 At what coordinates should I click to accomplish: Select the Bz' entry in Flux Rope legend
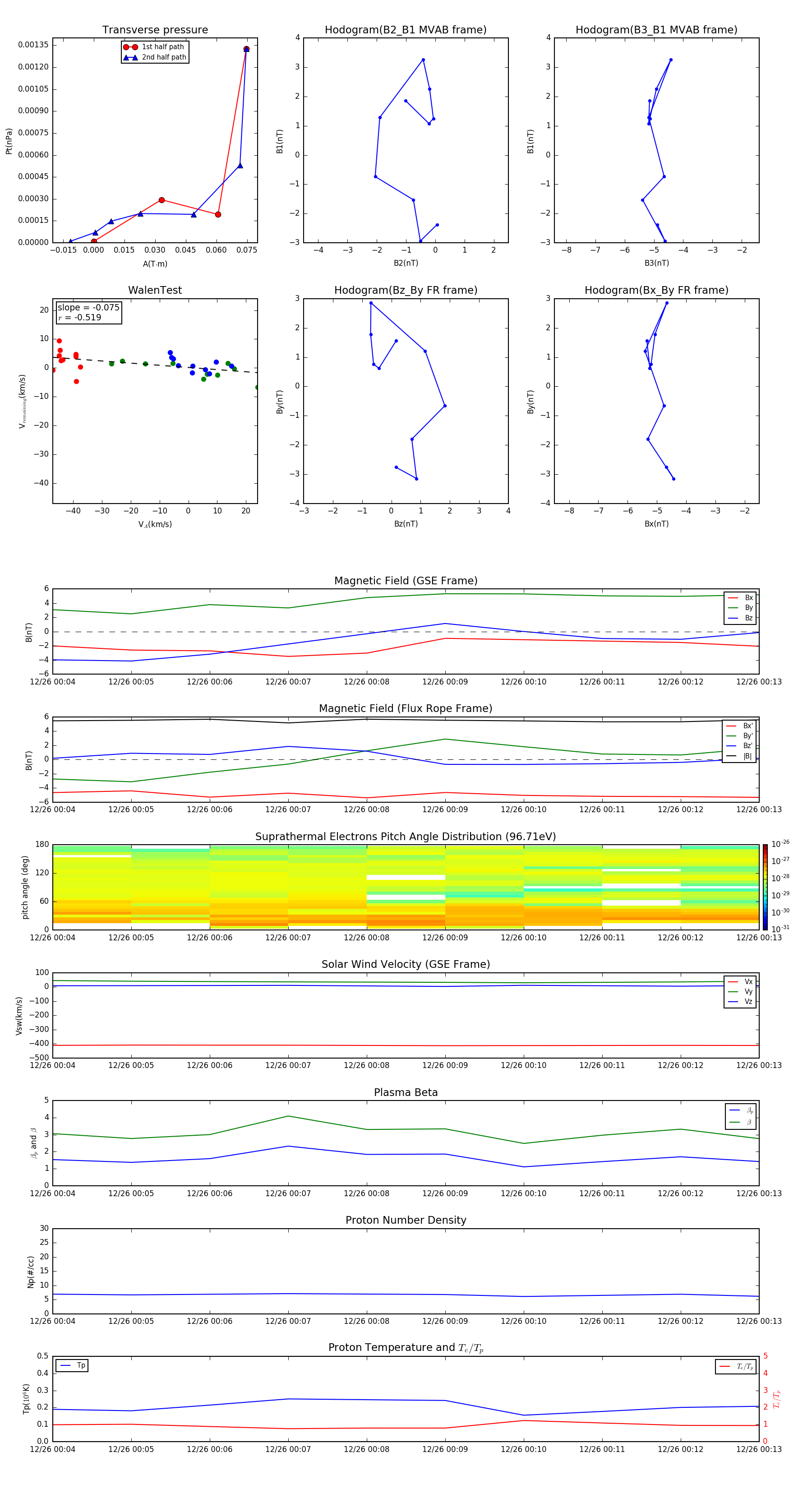739,746
